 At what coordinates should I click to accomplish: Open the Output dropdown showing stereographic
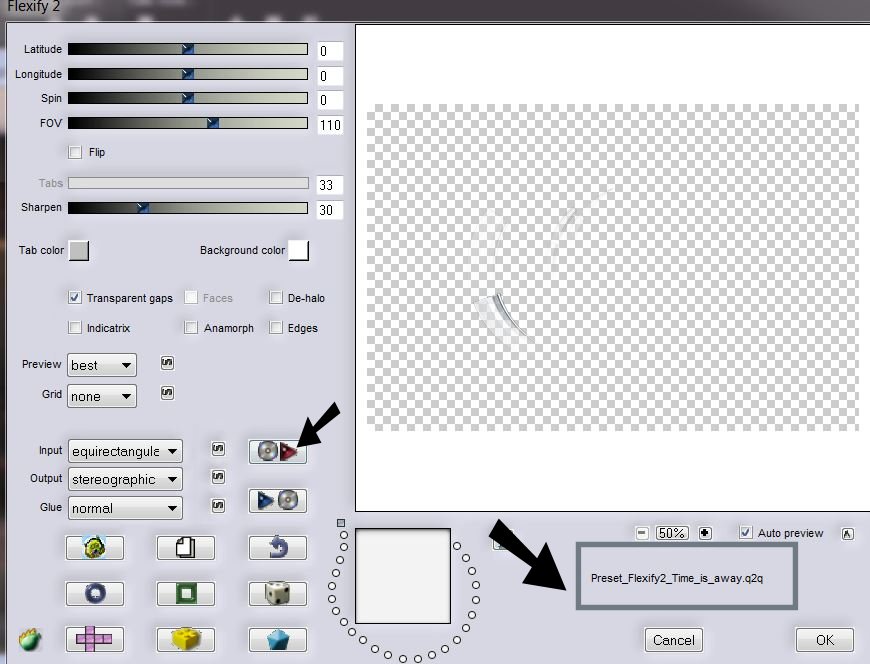[125, 479]
